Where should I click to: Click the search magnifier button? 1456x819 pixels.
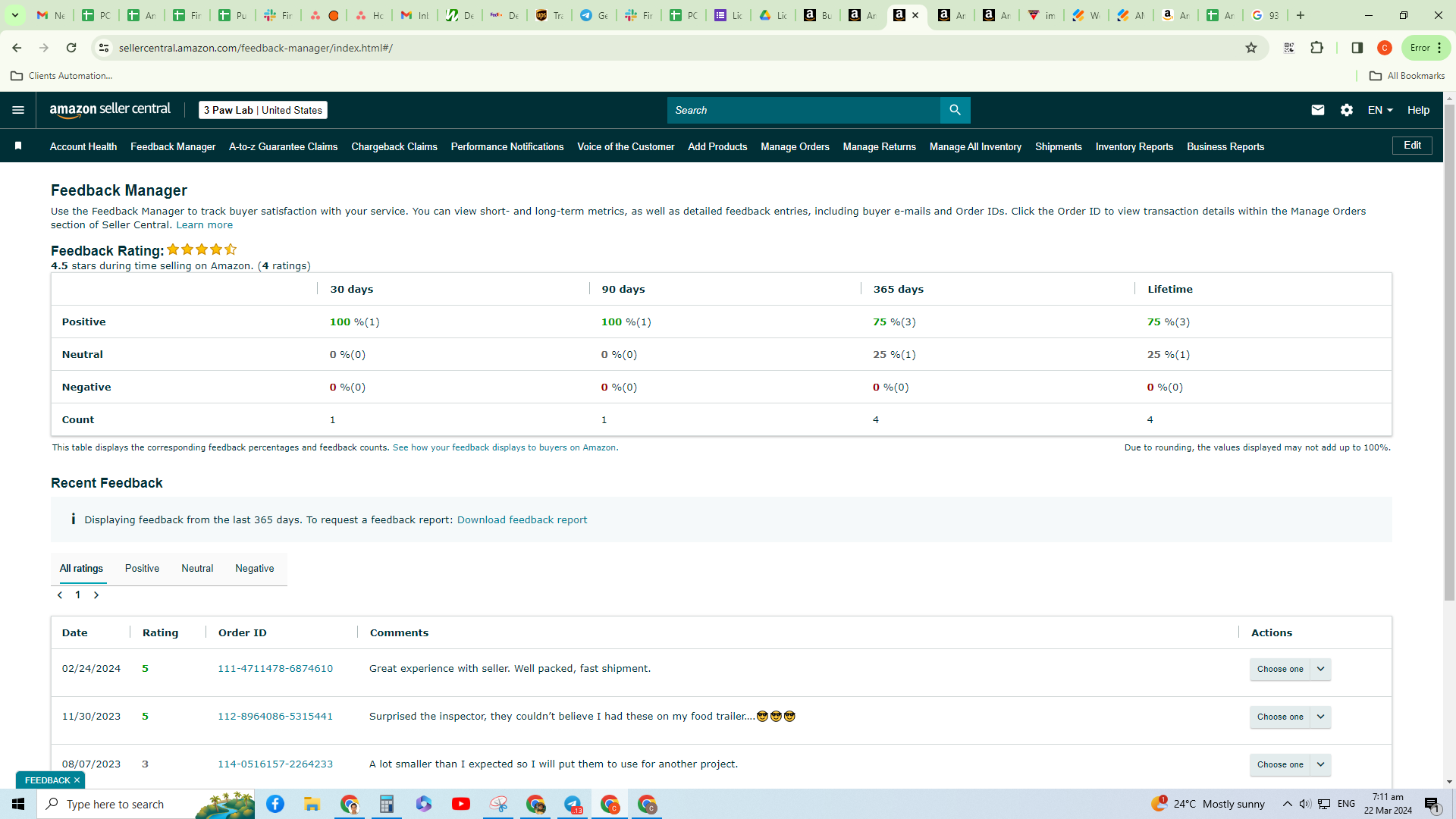tap(955, 110)
